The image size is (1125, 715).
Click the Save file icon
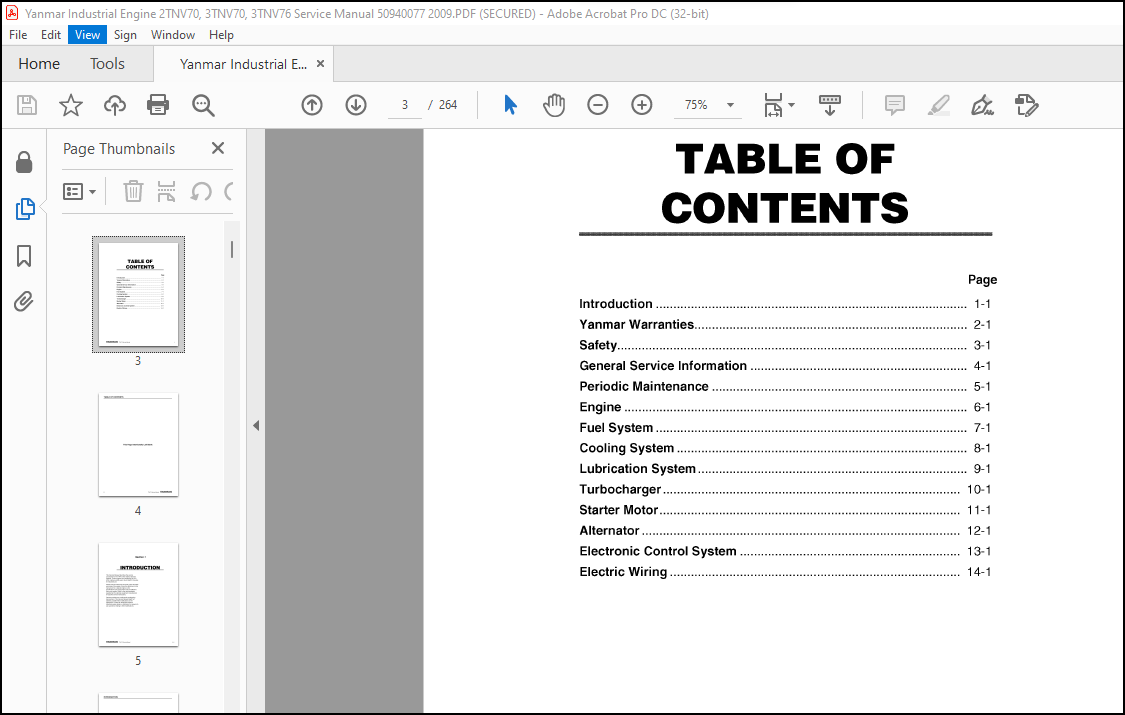[27, 105]
